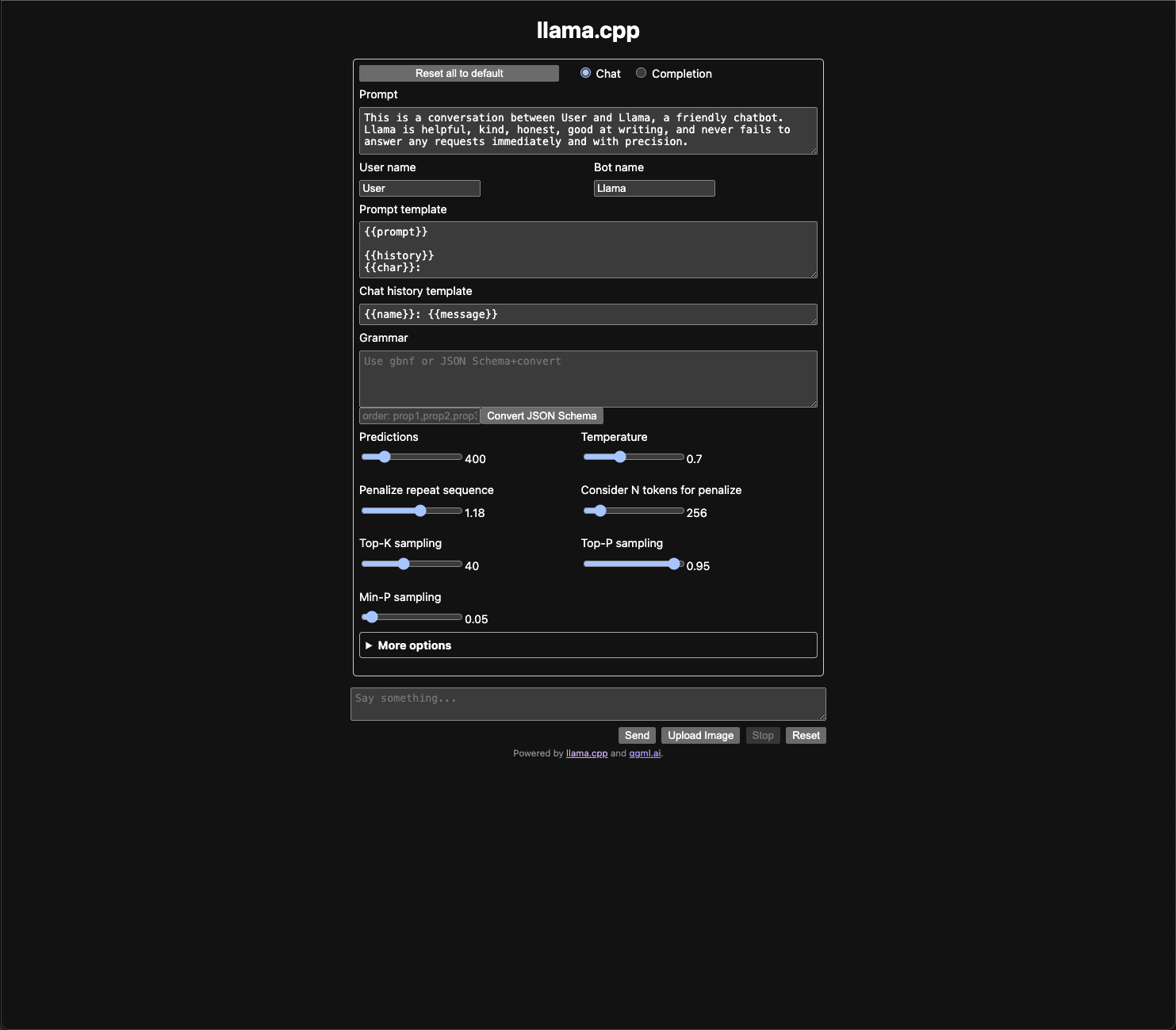Click the Send button
Viewport: 1176px width, 1030px height.
pos(636,736)
